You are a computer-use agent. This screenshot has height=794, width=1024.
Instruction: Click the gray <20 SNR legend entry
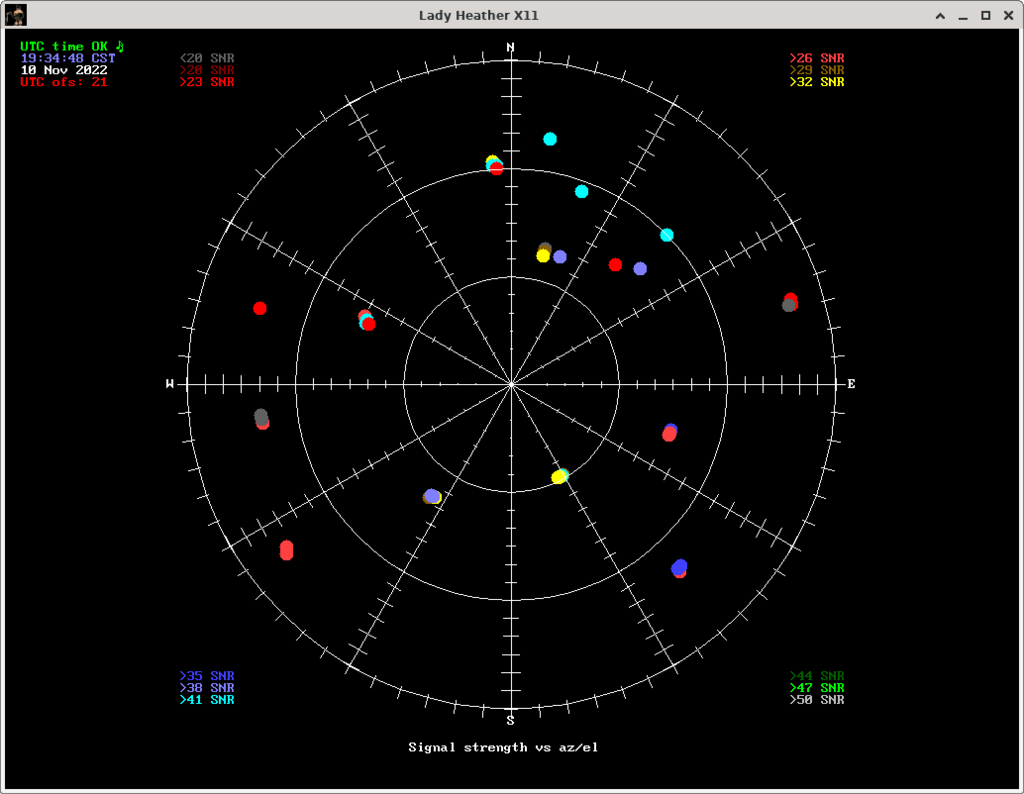[x=207, y=59]
